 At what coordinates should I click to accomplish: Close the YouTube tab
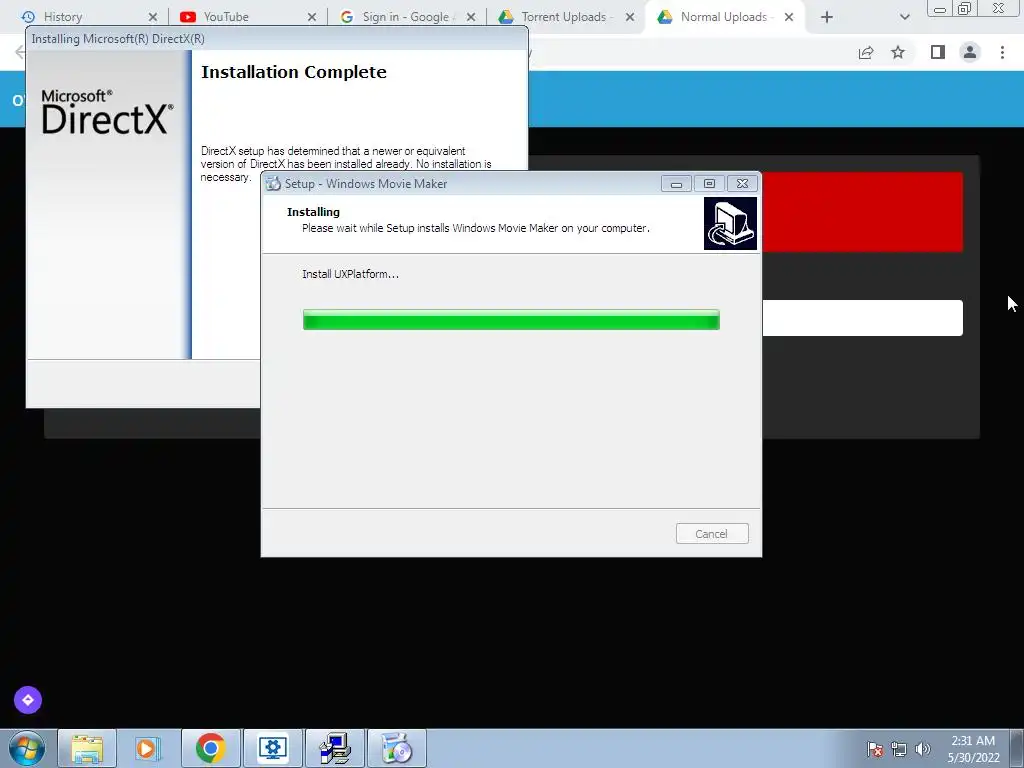pyautogui.click(x=312, y=17)
